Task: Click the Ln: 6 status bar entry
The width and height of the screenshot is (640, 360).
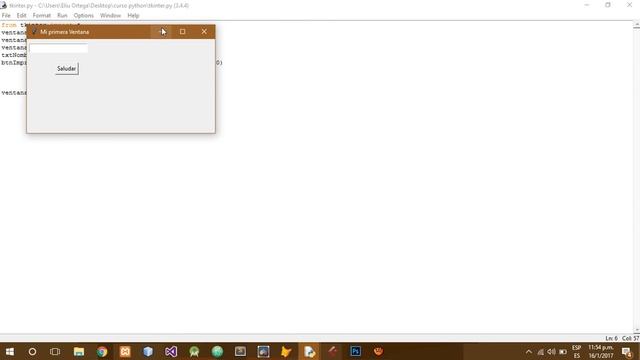Action: tap(611, 338)
